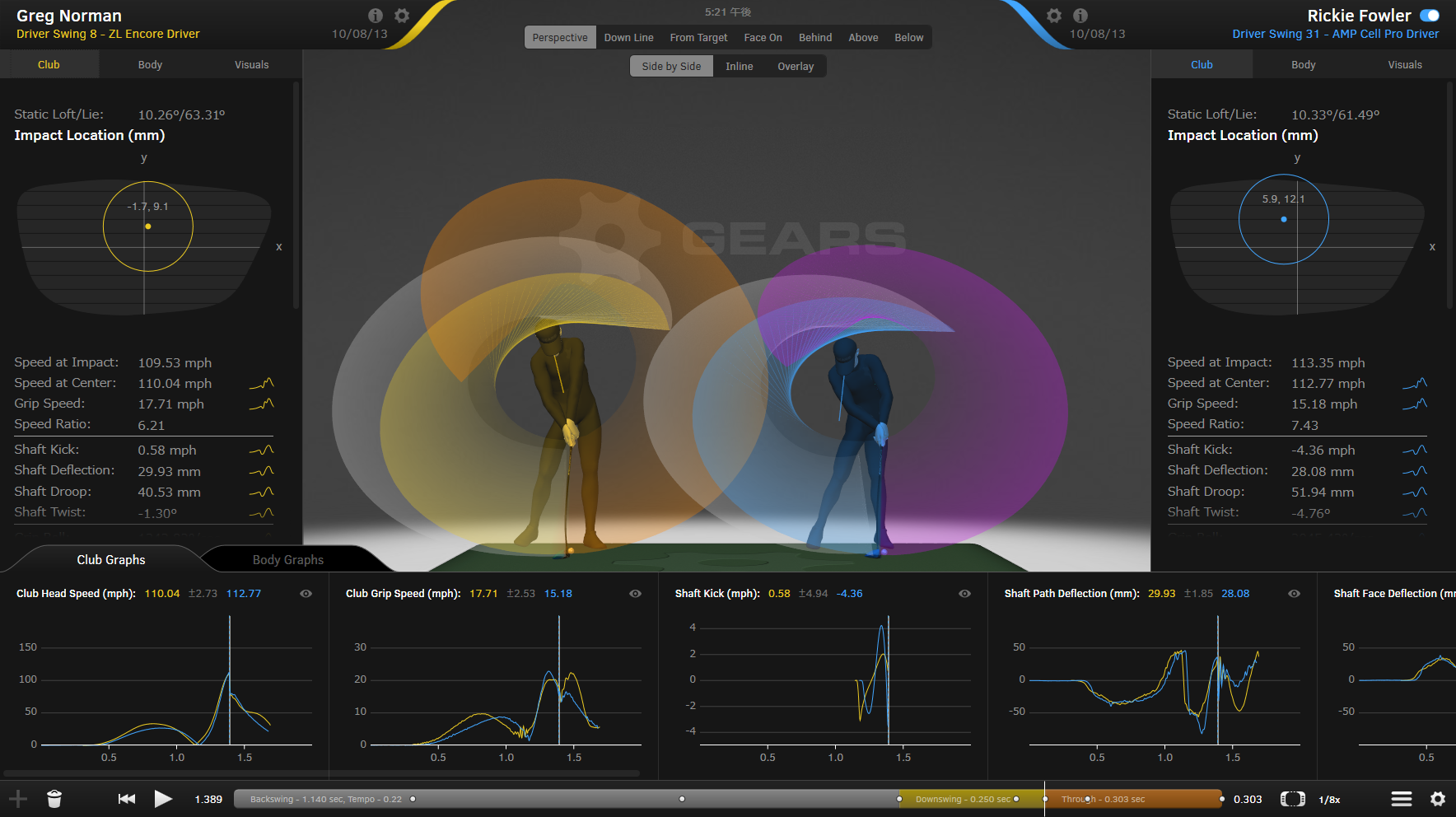The height and width of the screenshot is (817, 1456).
Task: Hide the Shaft Path Deflection graph
Action: coord(1294,594)
